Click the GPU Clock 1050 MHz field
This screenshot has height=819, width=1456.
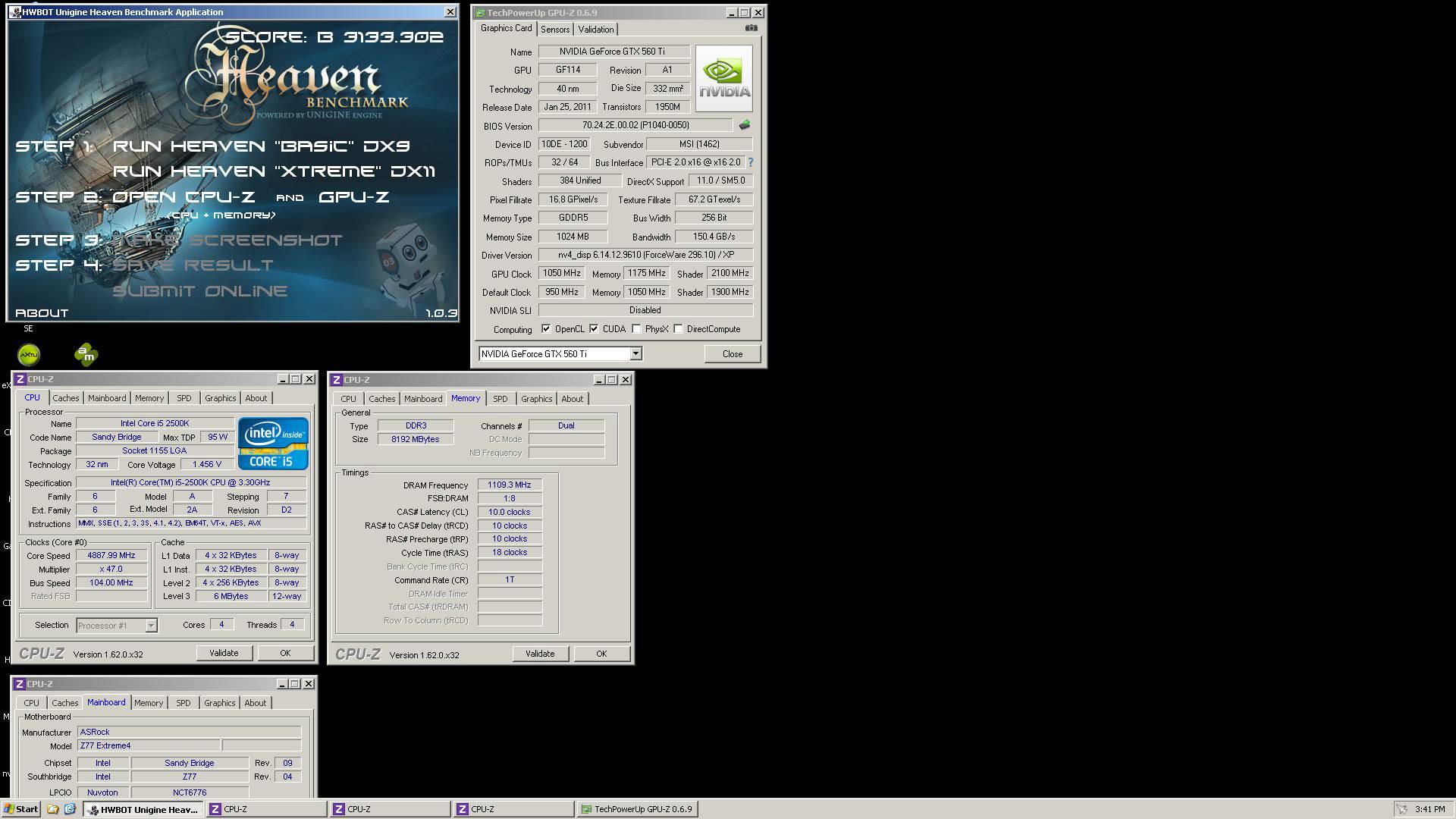click(562, 273)
